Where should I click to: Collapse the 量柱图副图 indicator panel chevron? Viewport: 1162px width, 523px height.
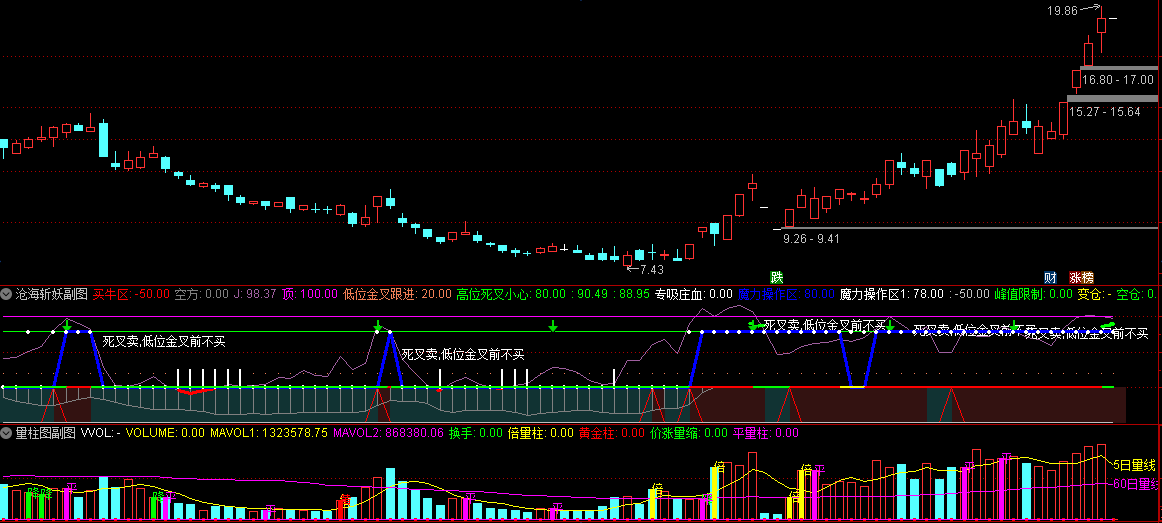pyautogui.click(x=7, y=433)
